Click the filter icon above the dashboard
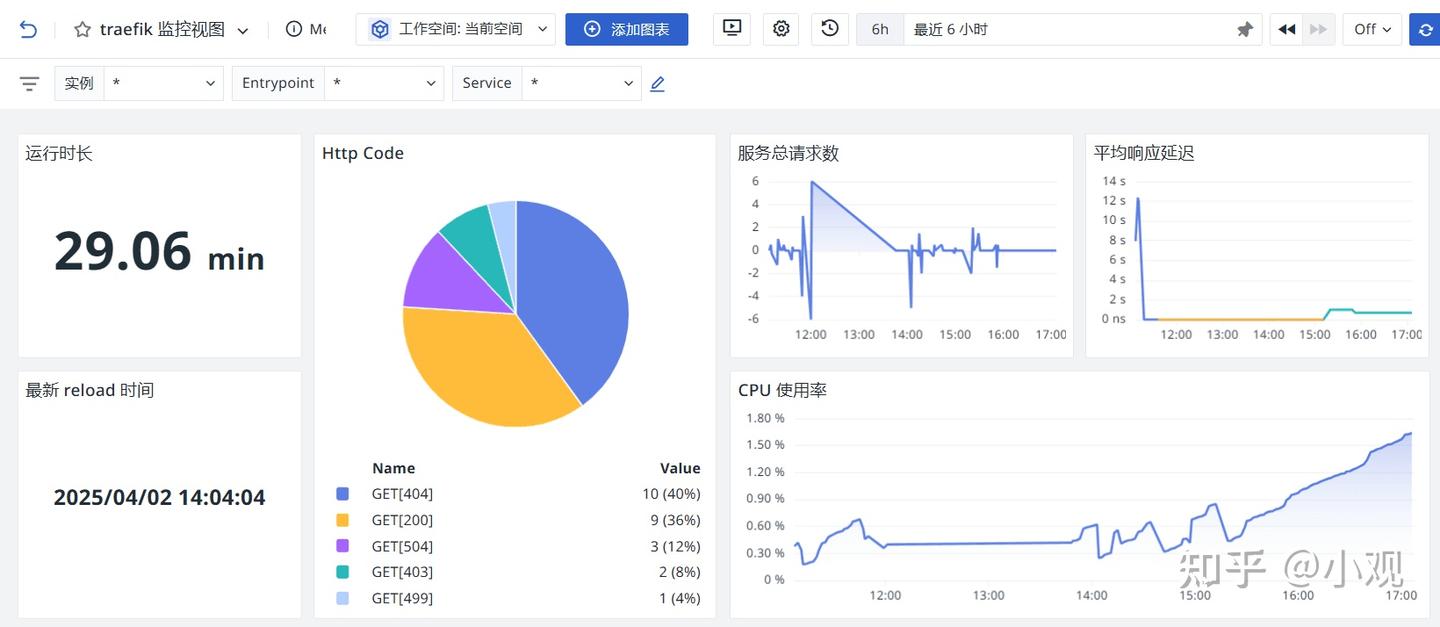This screenshot has width=1440, height=627. coord(29,83)
